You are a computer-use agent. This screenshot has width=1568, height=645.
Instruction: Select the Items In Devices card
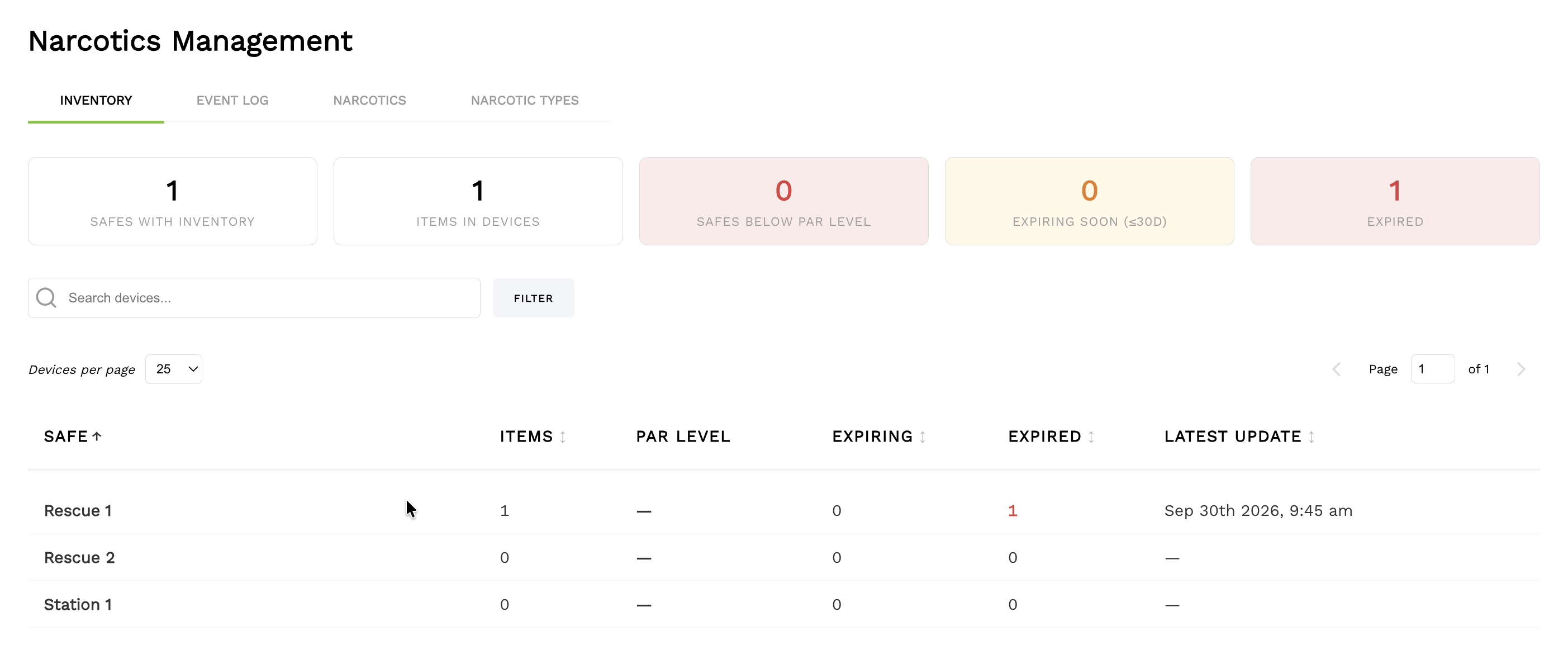click(478, 202)
